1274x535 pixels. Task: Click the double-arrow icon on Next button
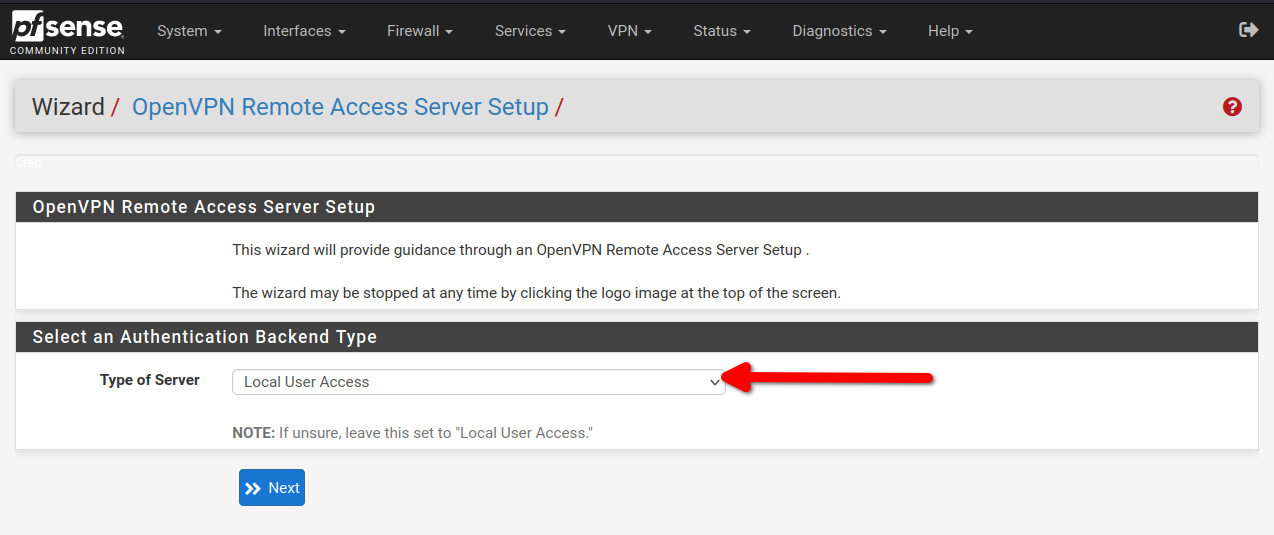point(254,488)
